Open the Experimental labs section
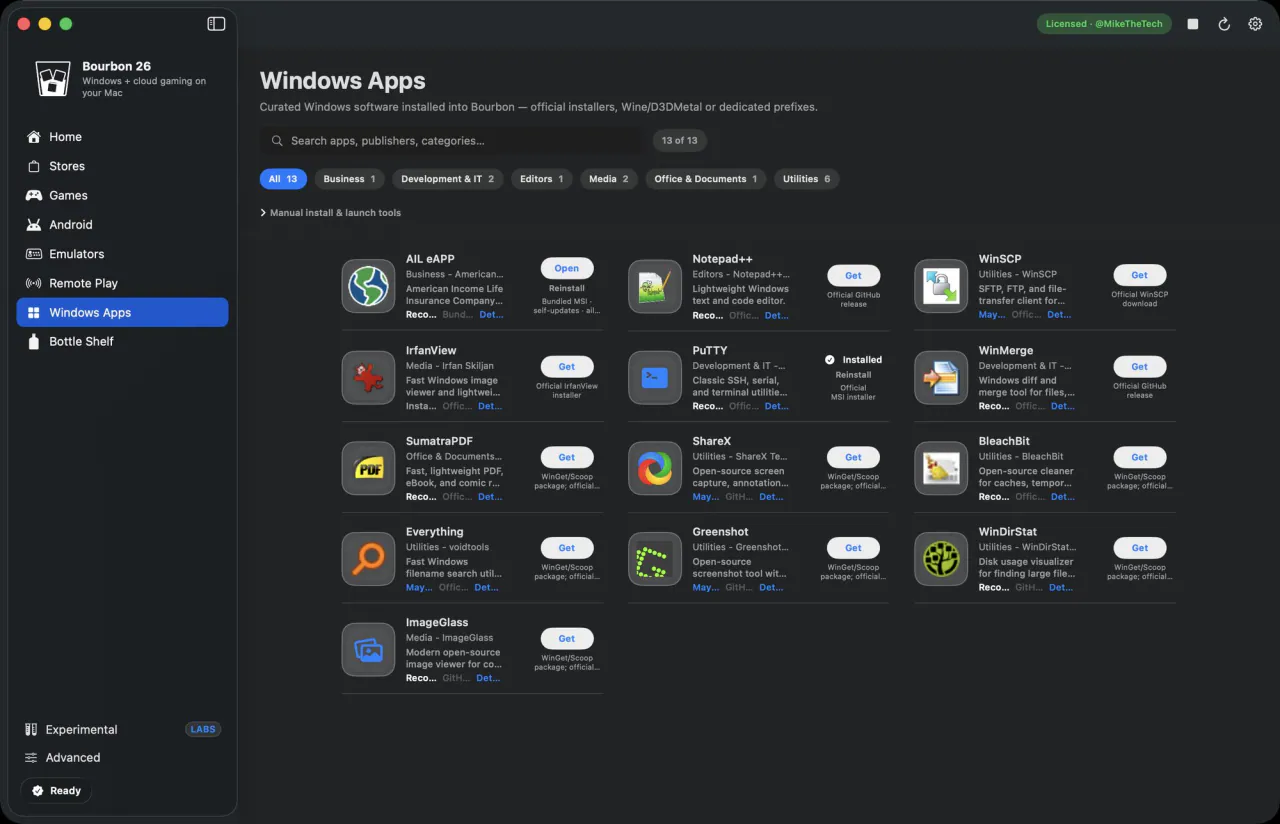1280x824 pixels. [122, 729]
